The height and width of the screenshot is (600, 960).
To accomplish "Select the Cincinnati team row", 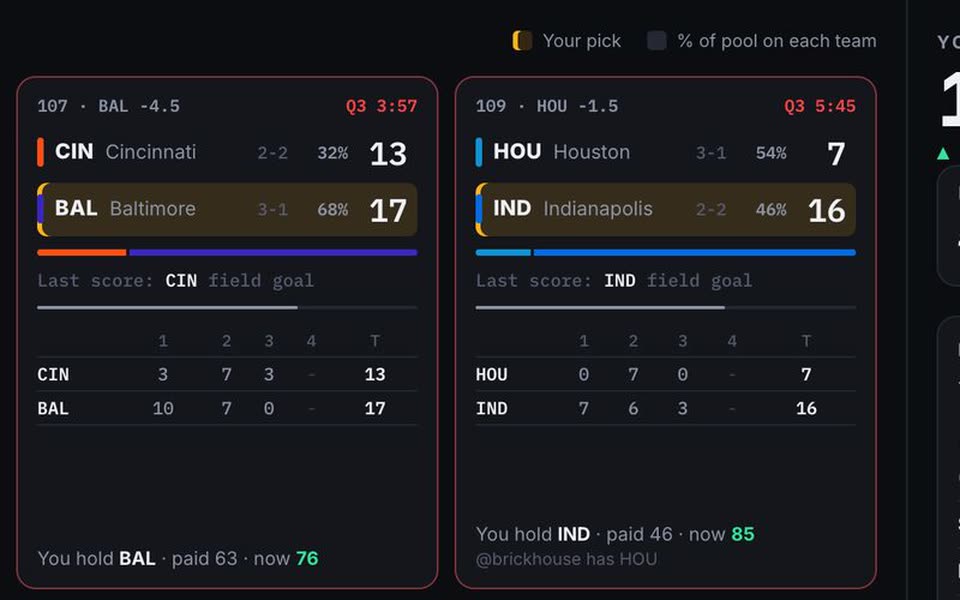I will pos(227,152).
